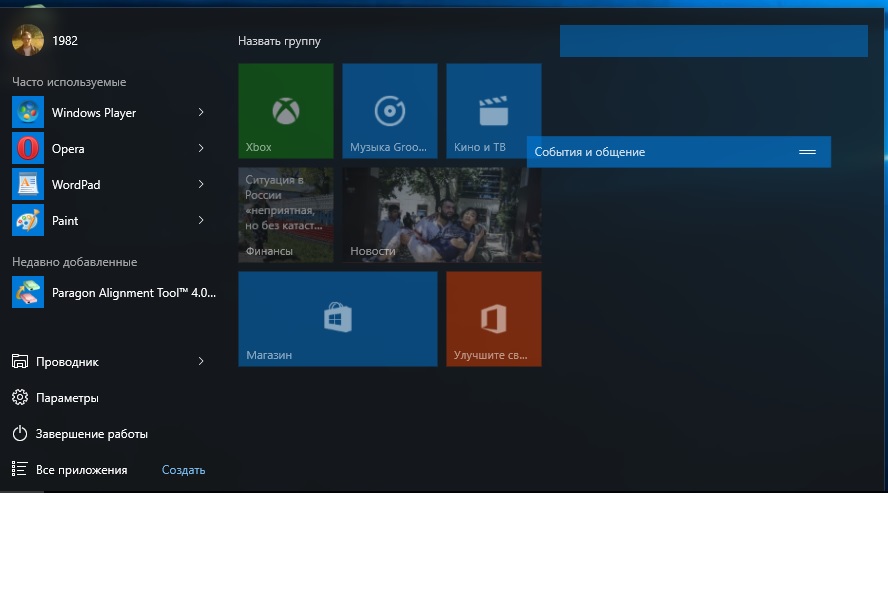The width and height of the screenshot is (888, 614).
Task: Select Завершение работы menu entry text
Action: pyautogui.click(x=92, y=434)
